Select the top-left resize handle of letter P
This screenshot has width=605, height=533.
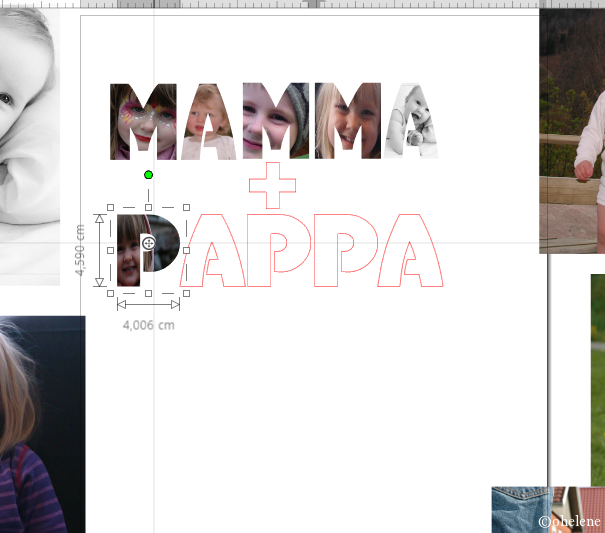pyautogui.click(x=110, y=208)
